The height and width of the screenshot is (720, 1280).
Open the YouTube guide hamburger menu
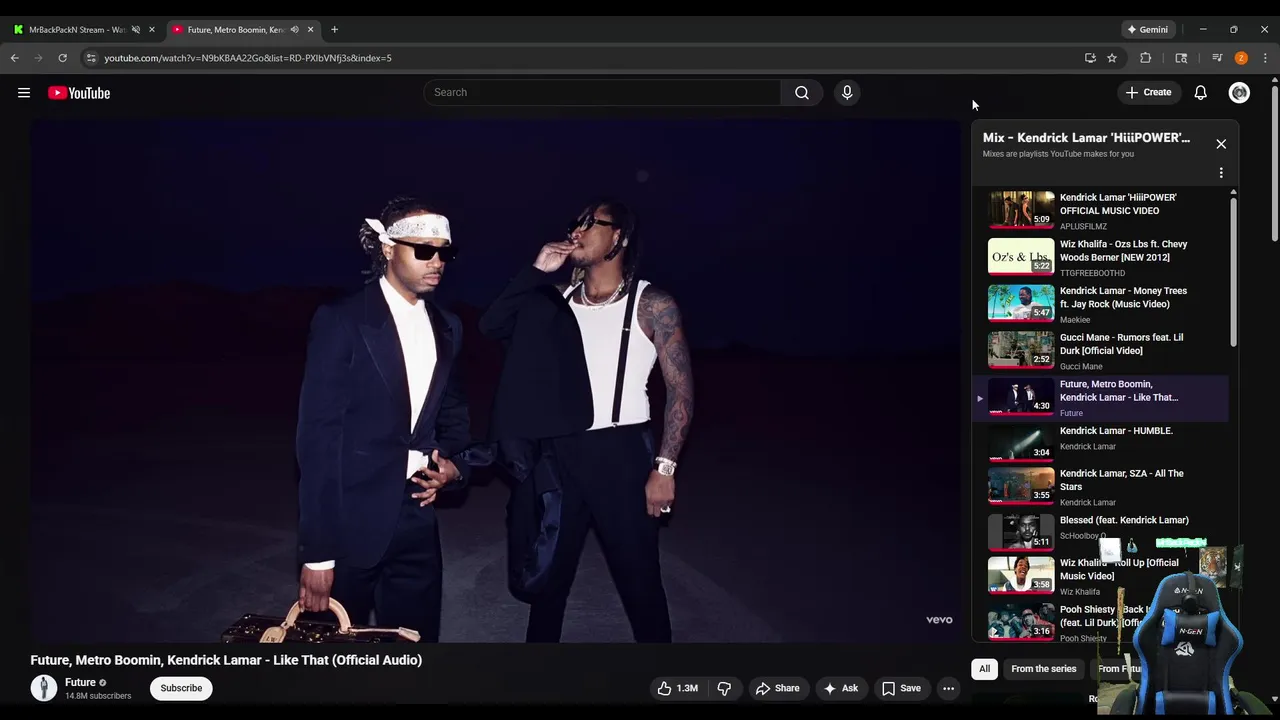(x=24, y=93)
